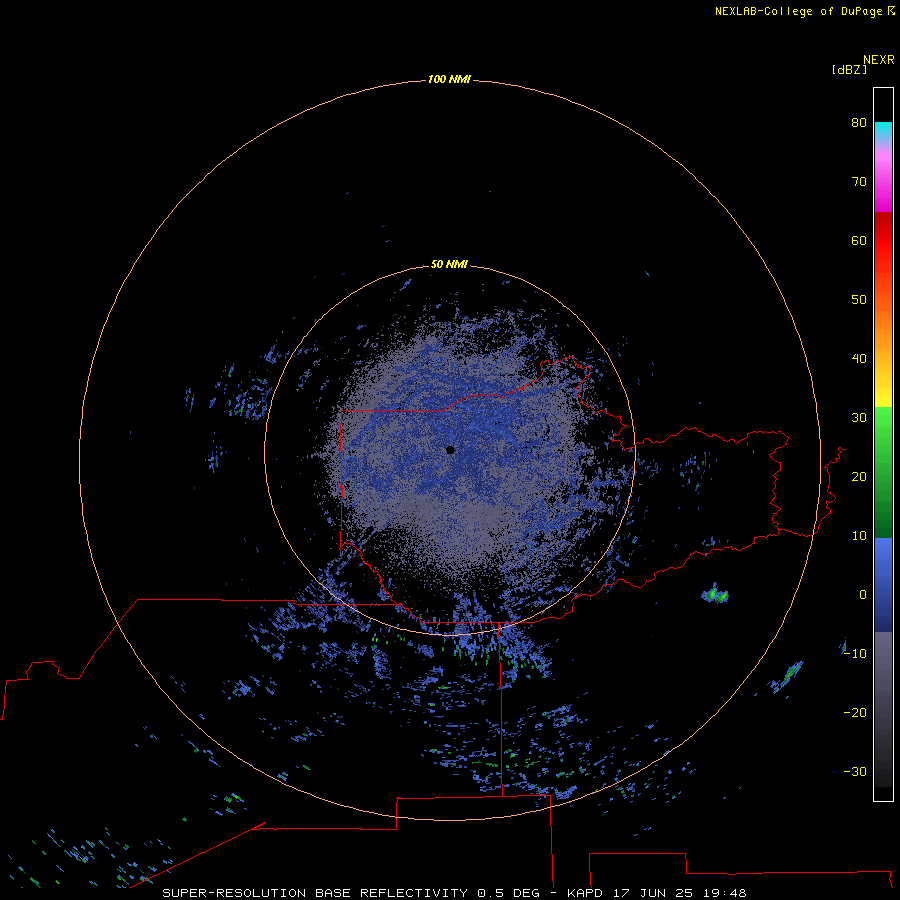The image size is (900, 900).
Task: Click the 80 value on dBZ scale
Action: tap(859, 123)
